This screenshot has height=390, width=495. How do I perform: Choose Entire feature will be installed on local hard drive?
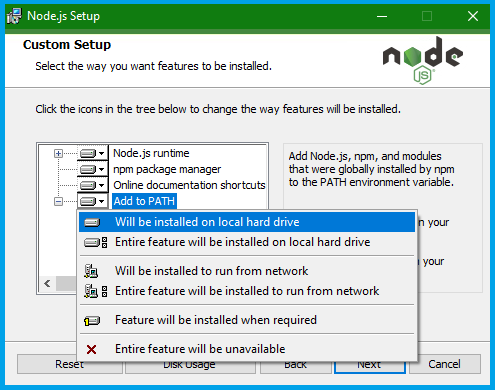coord(247,242)
